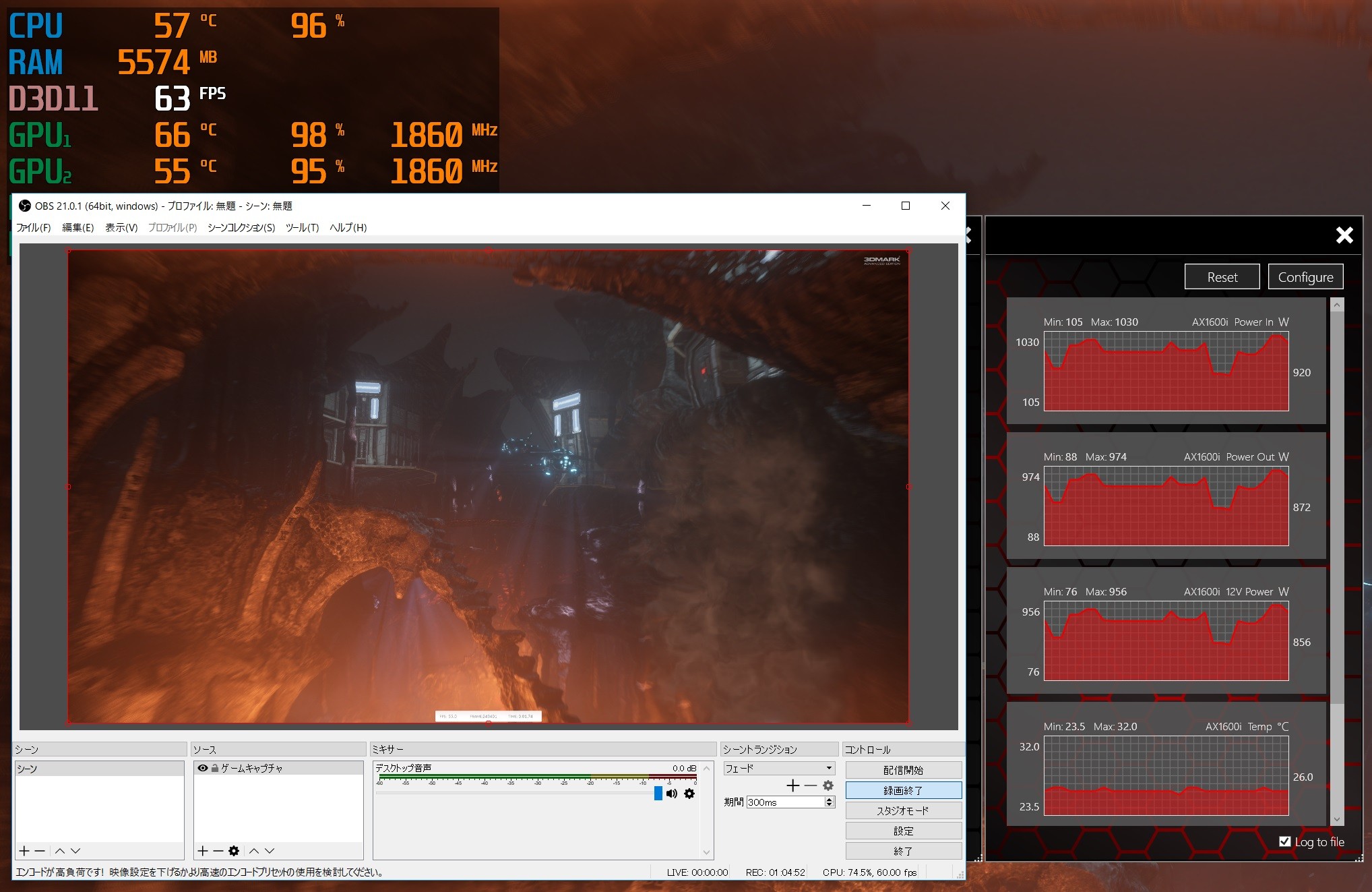Open the 表示(V) menu
This screenshot has width=1372, height=892.
[x=121, y=228]
